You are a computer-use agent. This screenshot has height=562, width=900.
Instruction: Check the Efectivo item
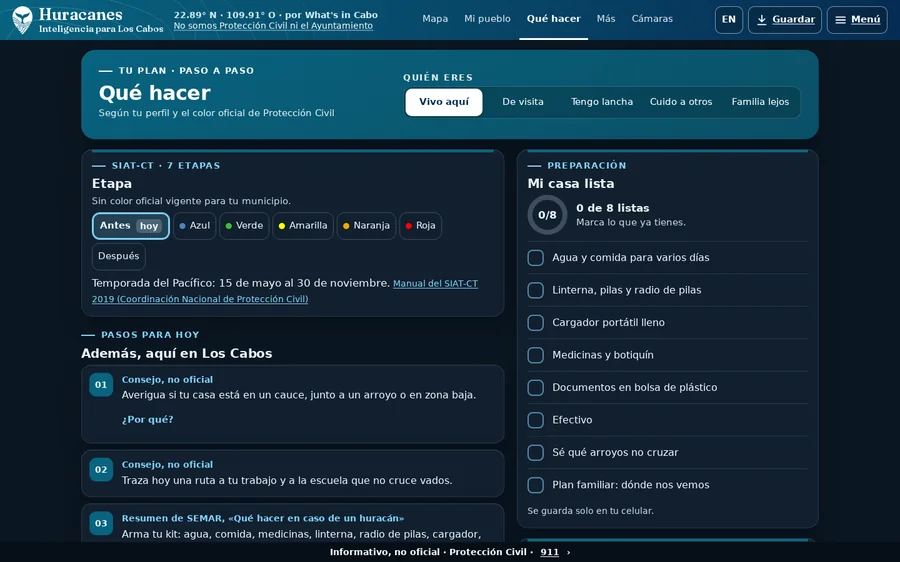coord(536,420)
